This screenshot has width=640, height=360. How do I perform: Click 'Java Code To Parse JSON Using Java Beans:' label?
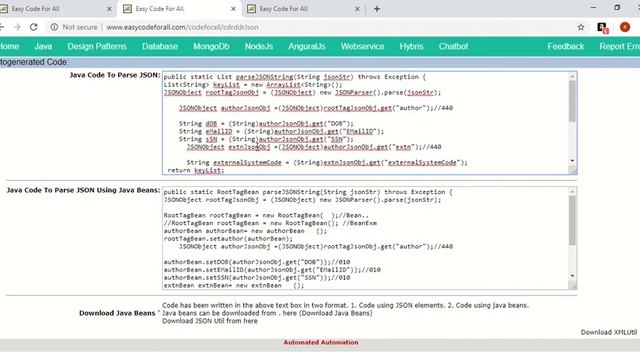(x=83, y=190)
